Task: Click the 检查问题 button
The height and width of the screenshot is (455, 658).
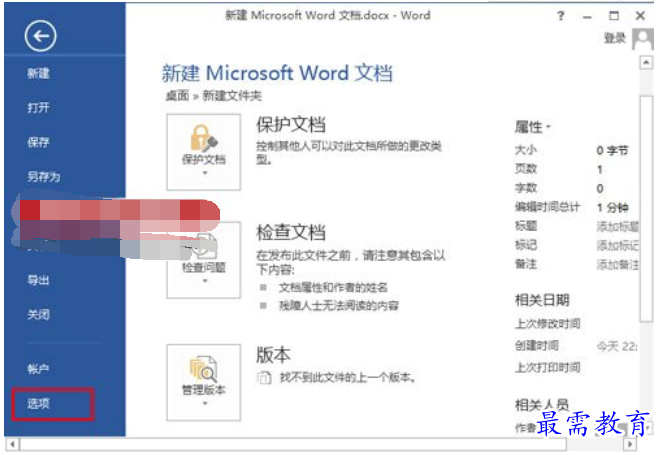Action: click(204, 260)
